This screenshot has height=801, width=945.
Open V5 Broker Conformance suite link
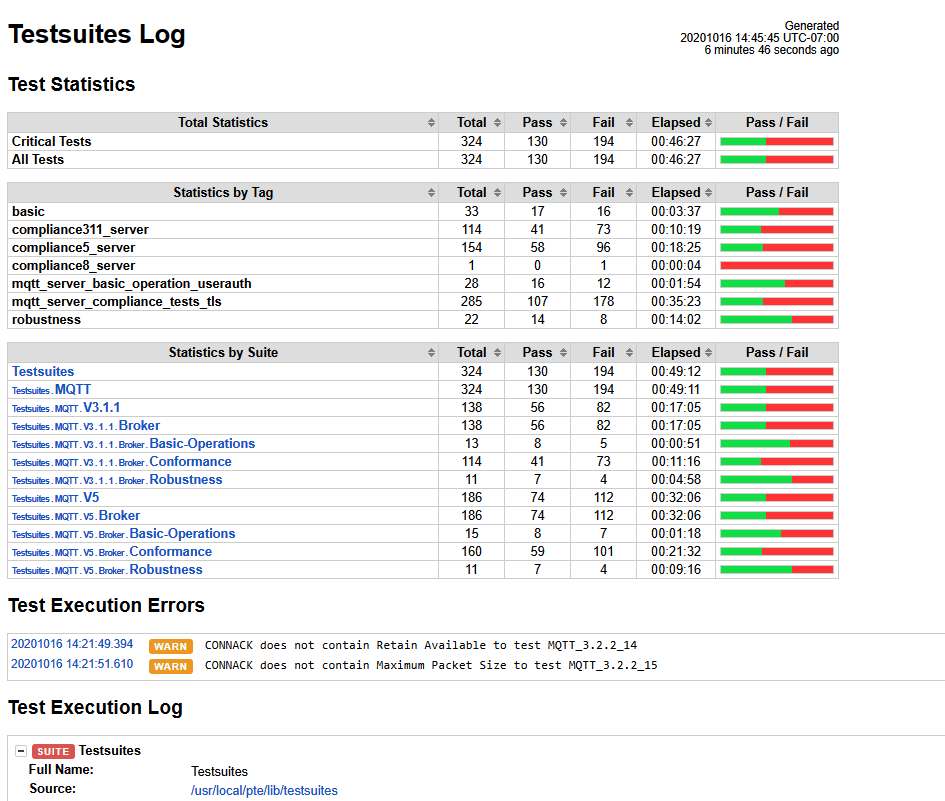pos(170,551)
